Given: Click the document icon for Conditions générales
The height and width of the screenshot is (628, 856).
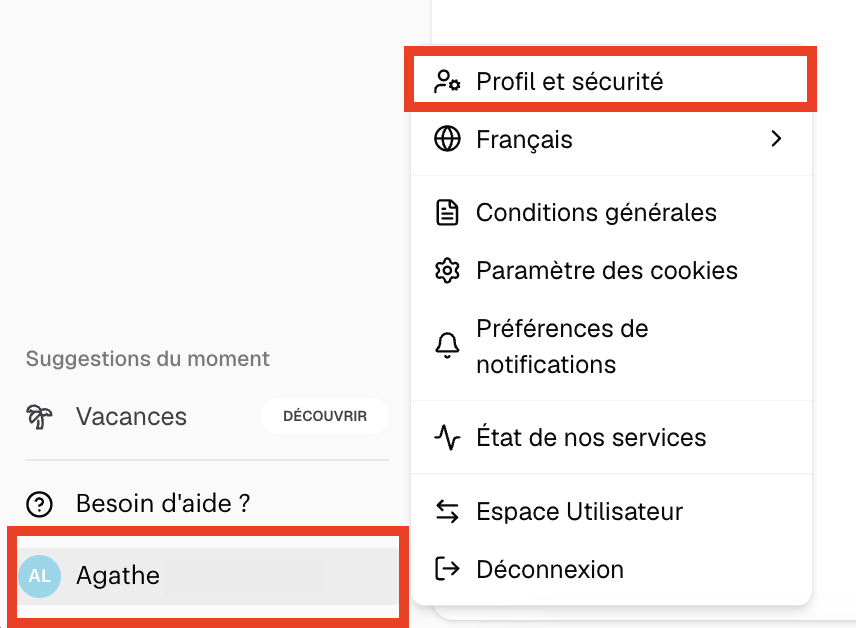Looking at the screenshot, I should pos(447,213).
